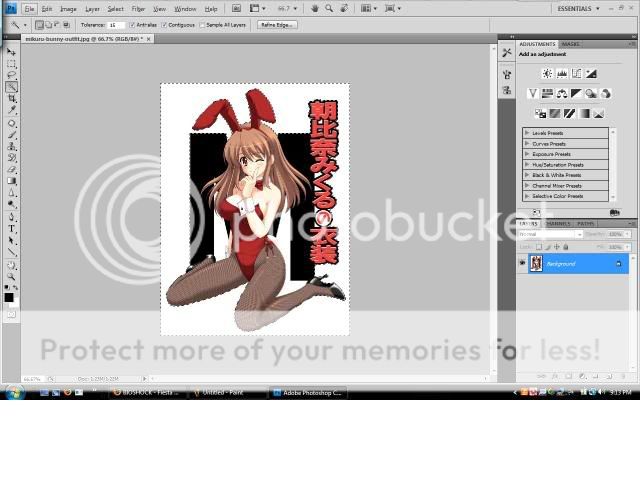Toggle Lock all in Layers panel
This screenshot has height=485, width=640.
[x=566, y=247]
